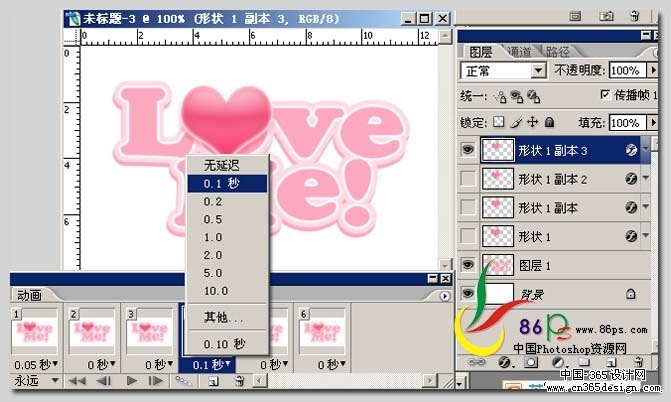Expand effects of 形状 1 副本 3
Image resolution: width=671 pixels, height=402 pixels.
[645, 149]
